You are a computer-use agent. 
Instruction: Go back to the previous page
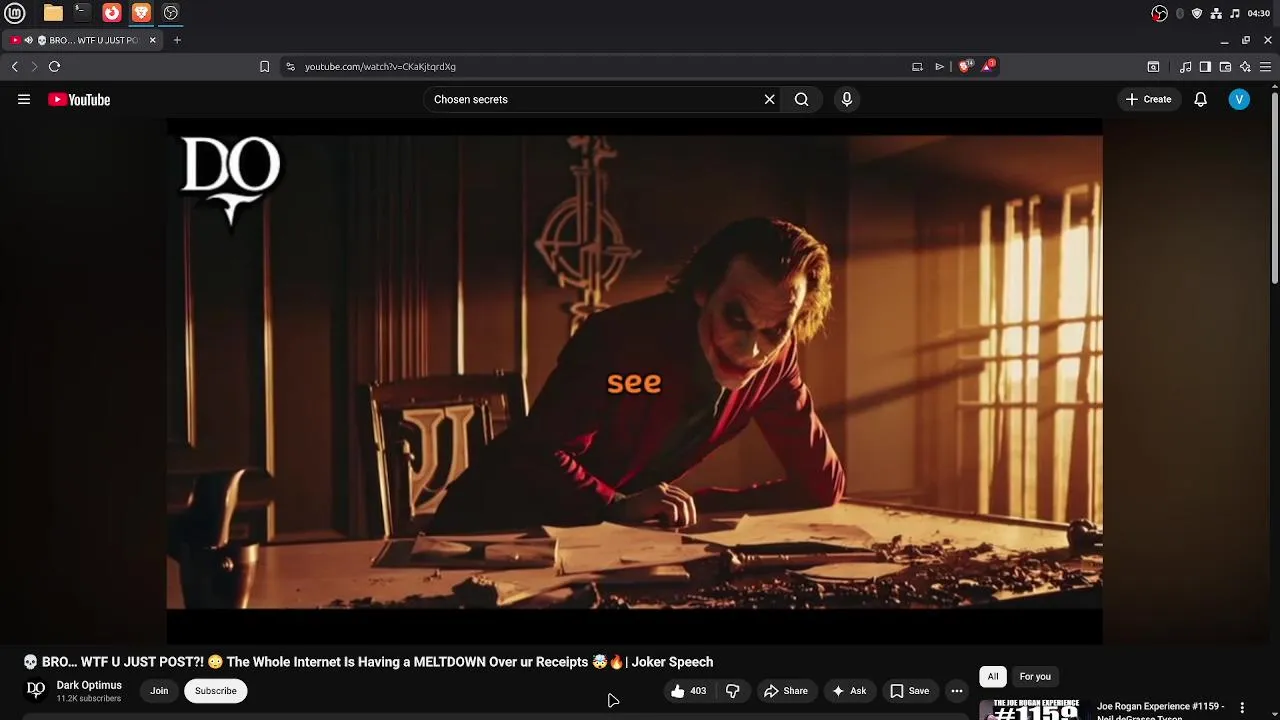[x=14, y=66]
